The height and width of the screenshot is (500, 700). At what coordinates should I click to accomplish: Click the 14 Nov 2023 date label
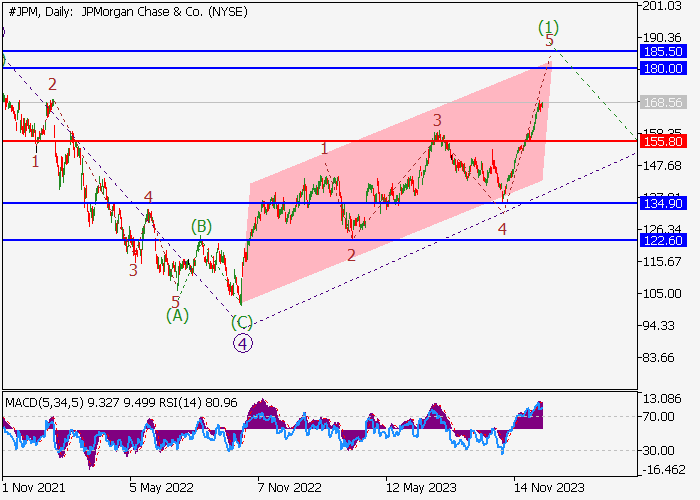pos(549,487)
